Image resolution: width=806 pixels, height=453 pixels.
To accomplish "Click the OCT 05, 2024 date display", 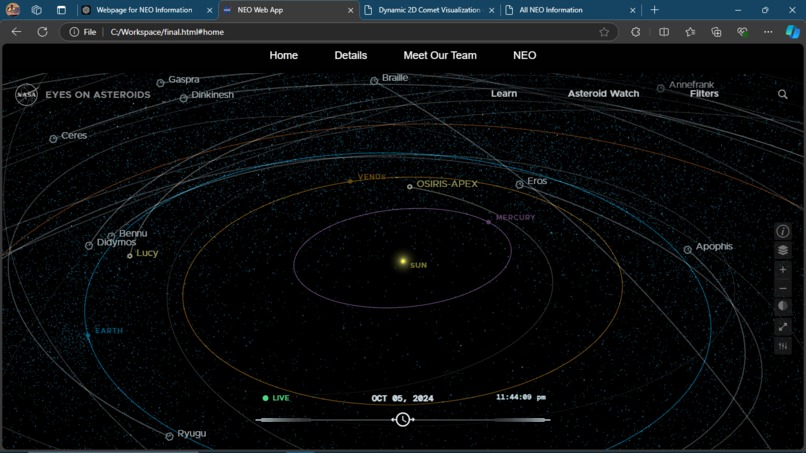I will [402, 398].
